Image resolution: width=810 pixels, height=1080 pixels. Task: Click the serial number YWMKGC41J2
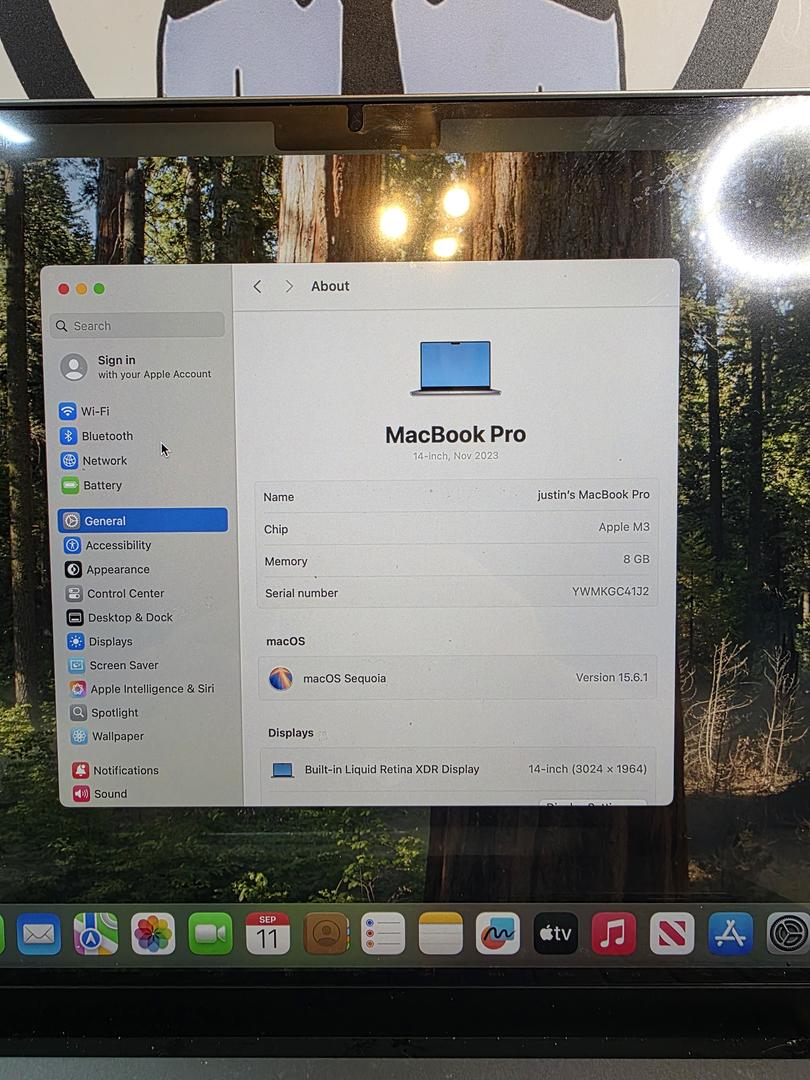click(610, 592)
